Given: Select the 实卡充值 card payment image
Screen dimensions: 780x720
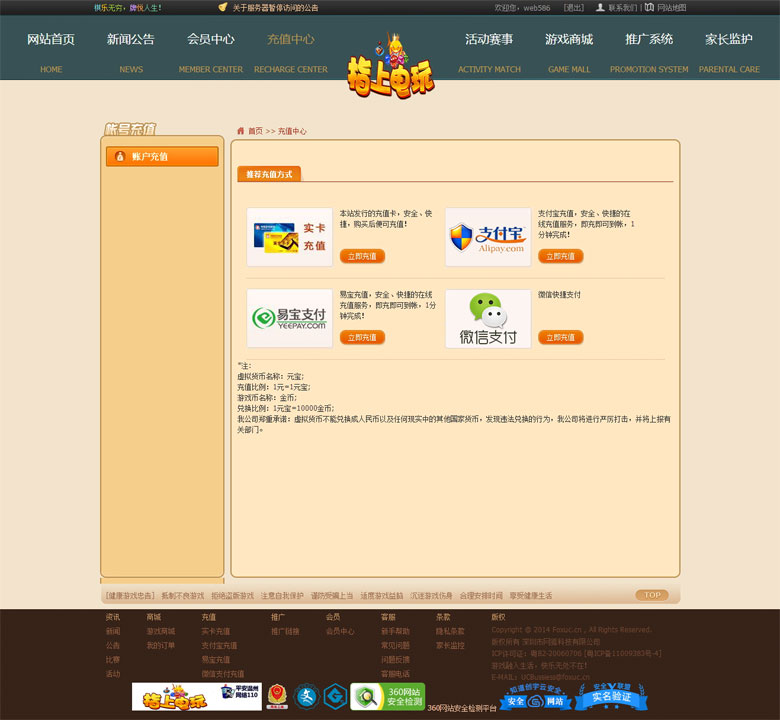Looking at the screenshot, I should pyautogui.click(x=289, y=237).
